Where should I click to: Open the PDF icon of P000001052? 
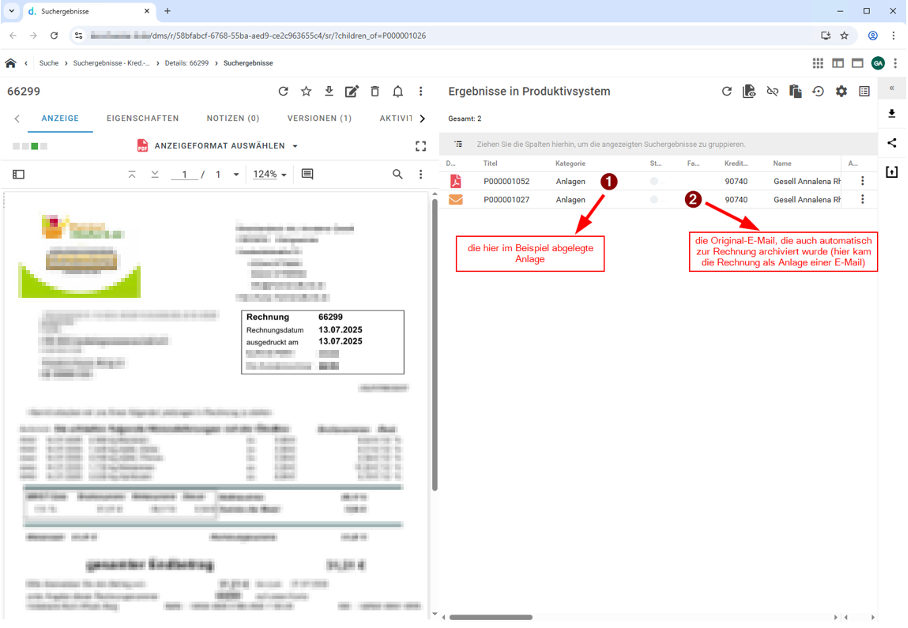(456, 181)
